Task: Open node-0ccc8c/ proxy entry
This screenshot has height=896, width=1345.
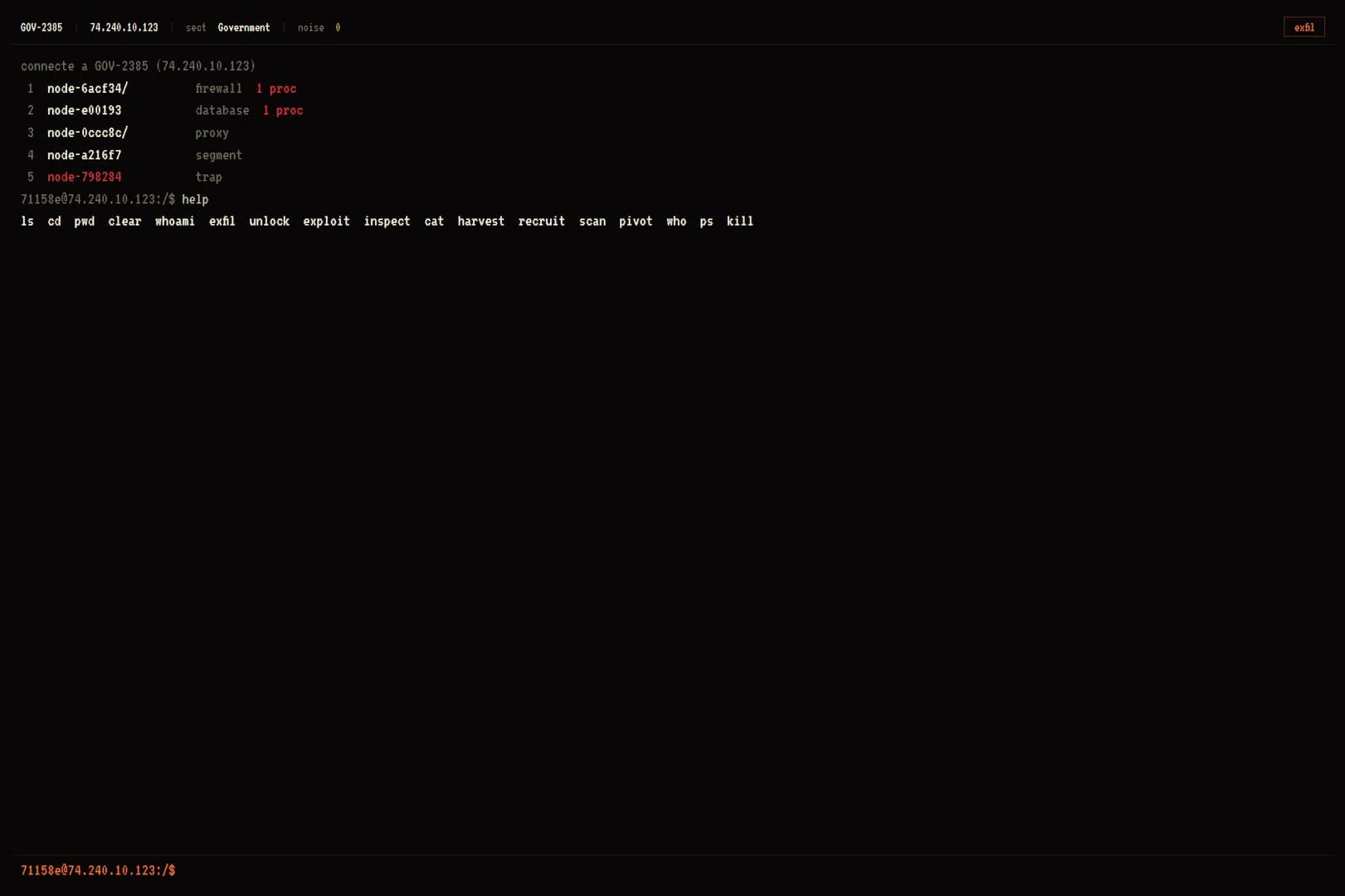Action: (x=87, y=133)
